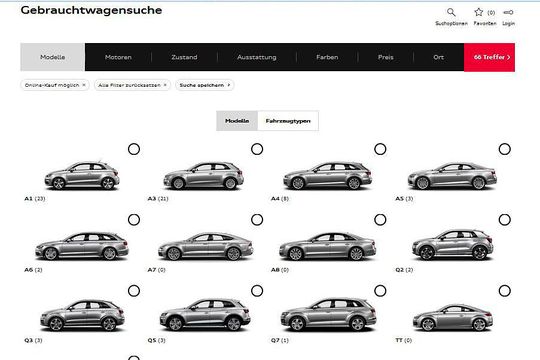Open the Ausstattung filter tab
540x360 pixels.
(x=257, y=57)
